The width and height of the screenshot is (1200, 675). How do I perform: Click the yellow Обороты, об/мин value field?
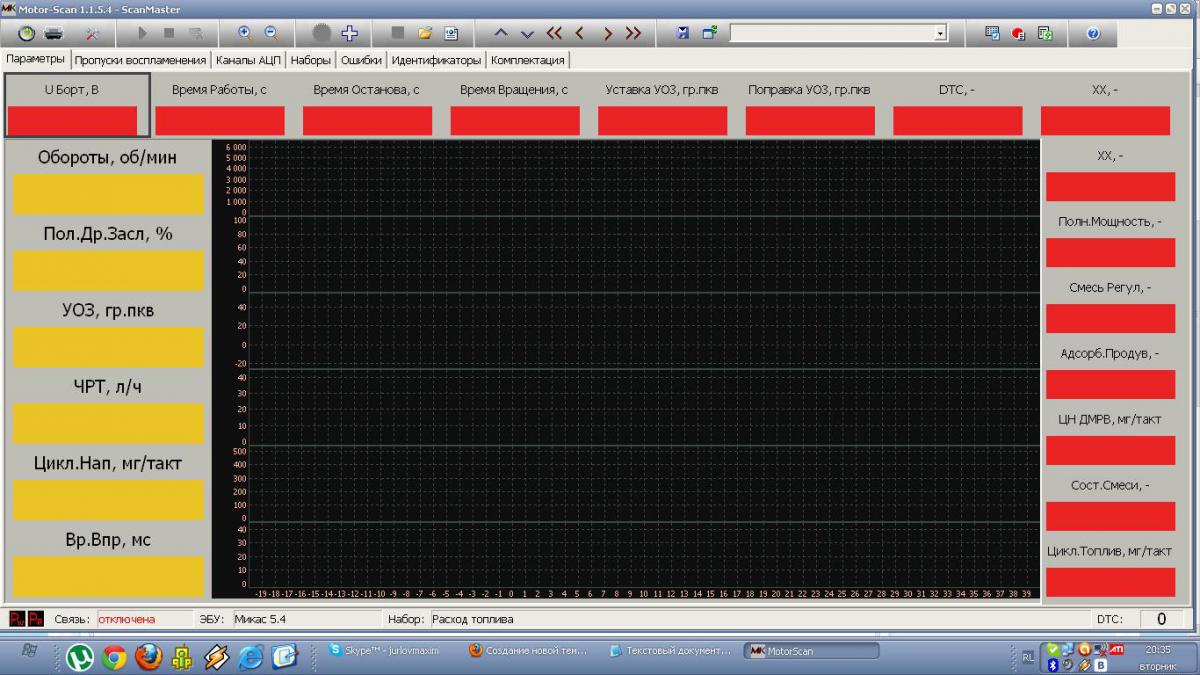click(108, 194)
